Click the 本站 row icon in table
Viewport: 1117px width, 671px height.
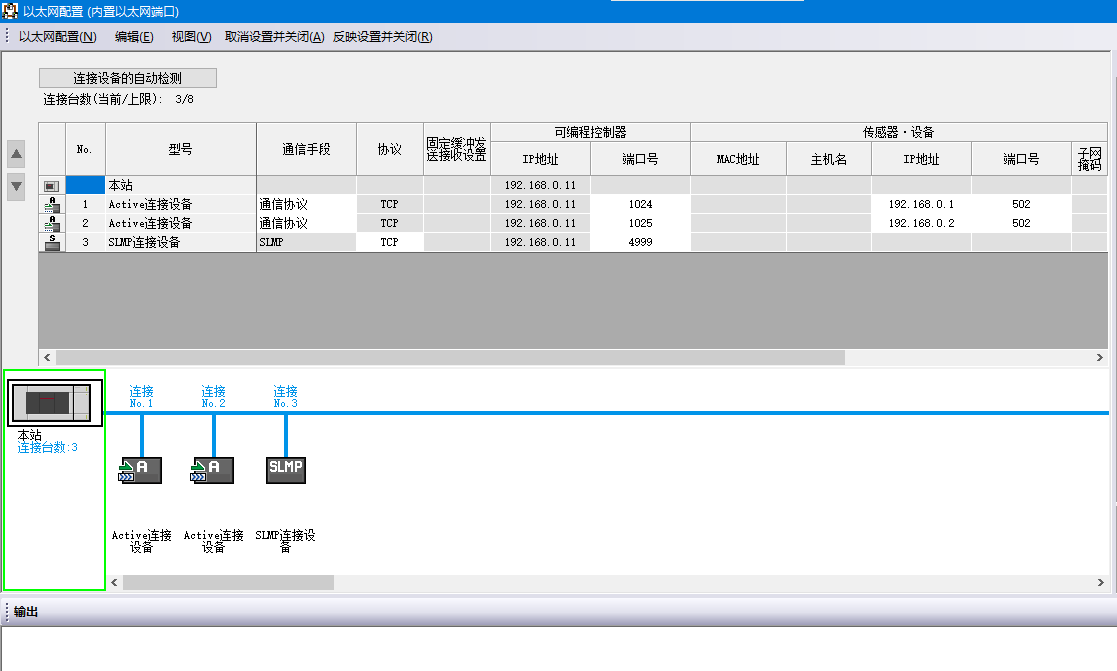[x=52, y=186]
